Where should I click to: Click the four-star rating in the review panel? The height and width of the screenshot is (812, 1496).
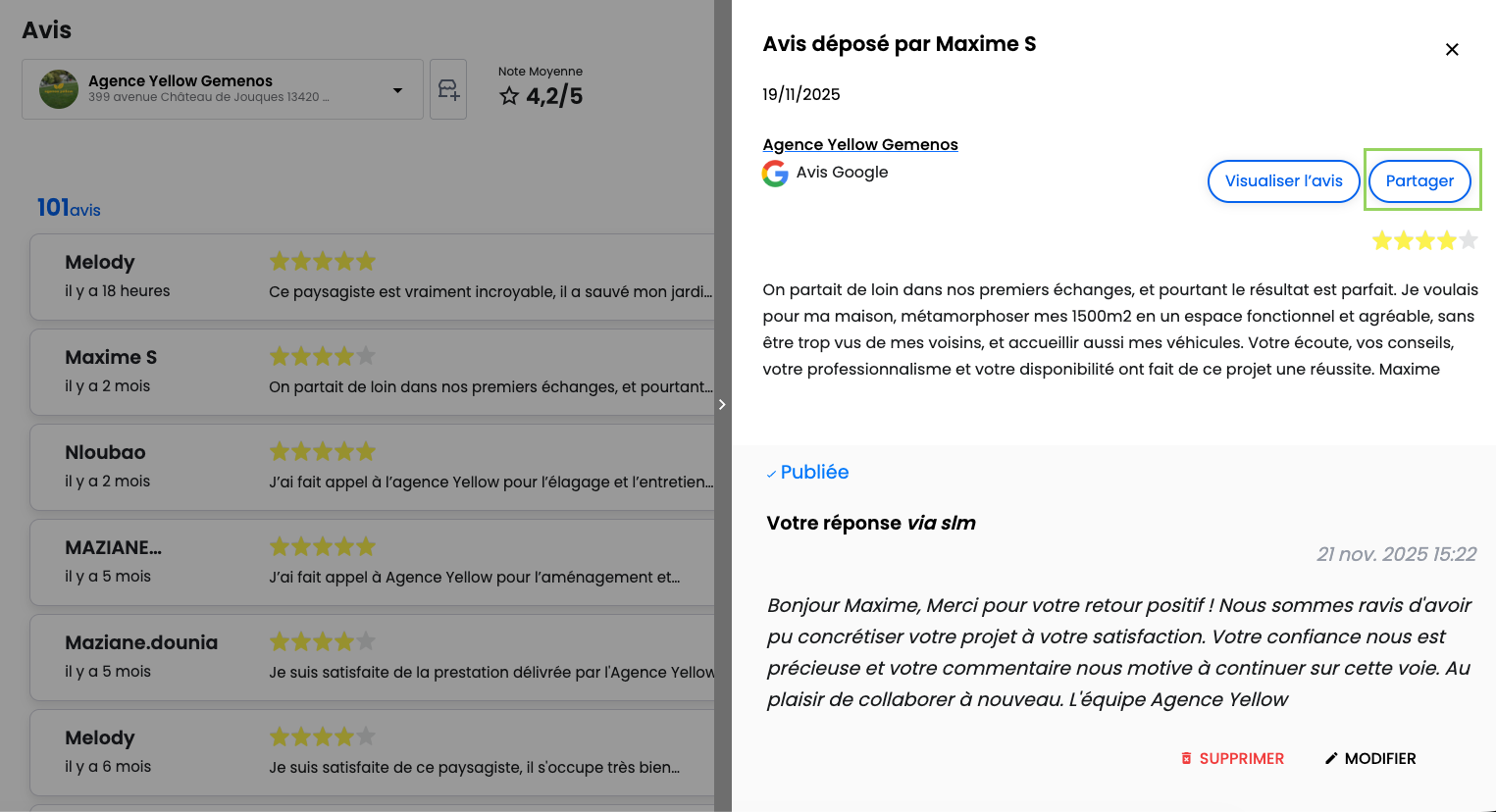pyautogui.click(x=1424, y=240)
